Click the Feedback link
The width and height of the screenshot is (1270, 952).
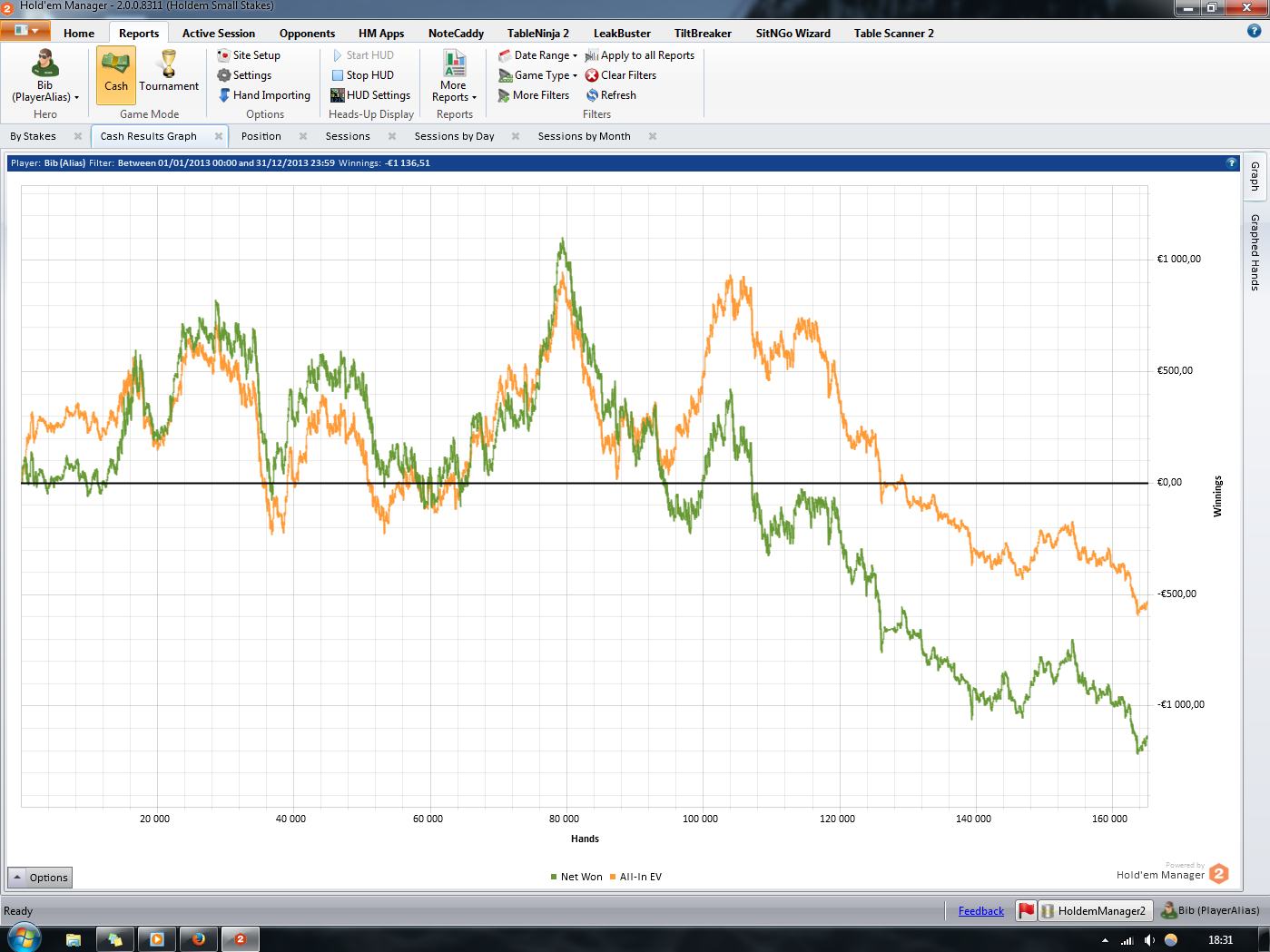click(x=981, y=911)
